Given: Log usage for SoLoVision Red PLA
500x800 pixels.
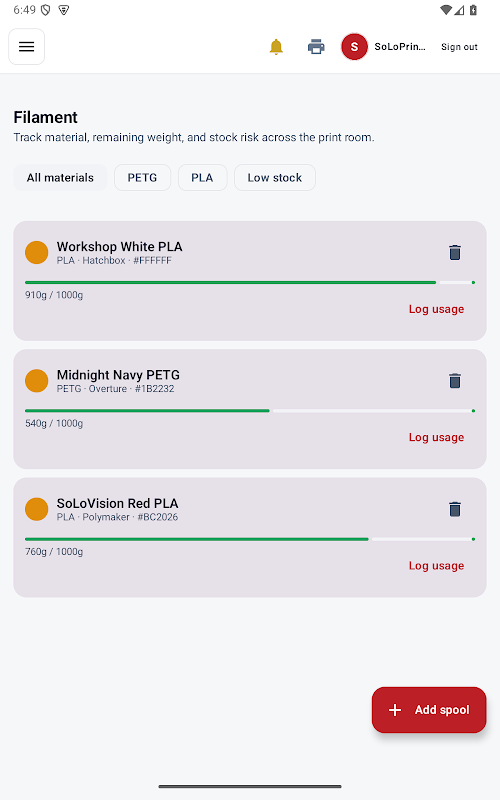Looking at the screenshot, I should (x=436, y=566).
